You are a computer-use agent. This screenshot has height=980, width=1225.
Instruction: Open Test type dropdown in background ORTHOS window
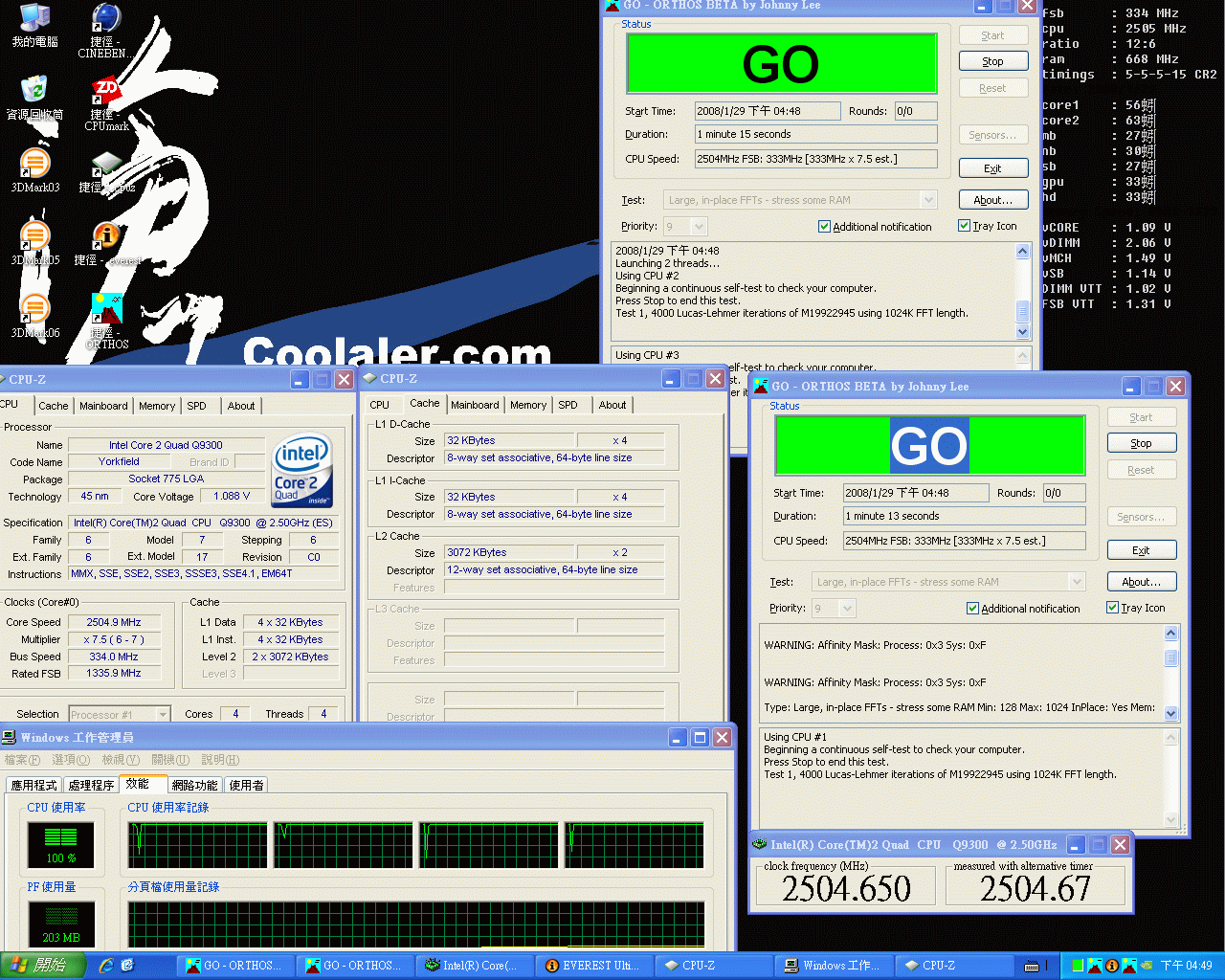[x=928, y=200]
